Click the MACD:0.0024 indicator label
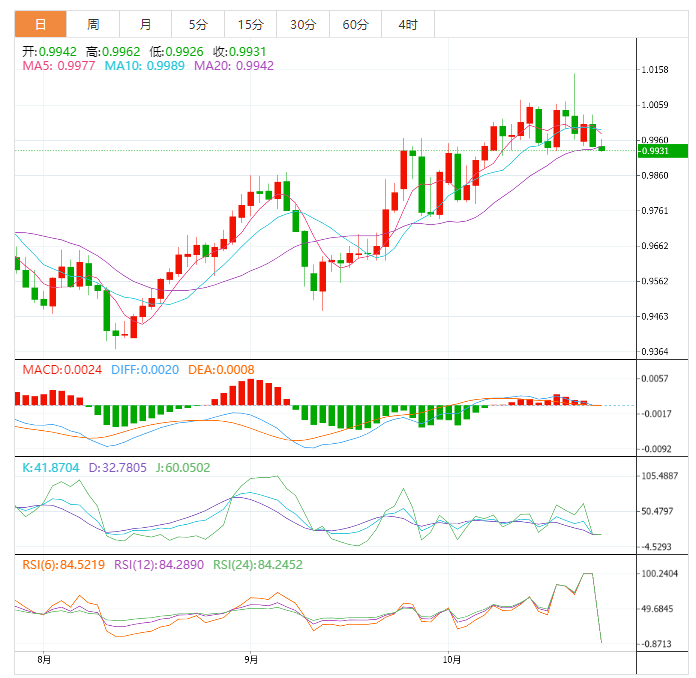The height and width of the screenshot is (678, 696). pyautogui.click(x=62, y=370)
